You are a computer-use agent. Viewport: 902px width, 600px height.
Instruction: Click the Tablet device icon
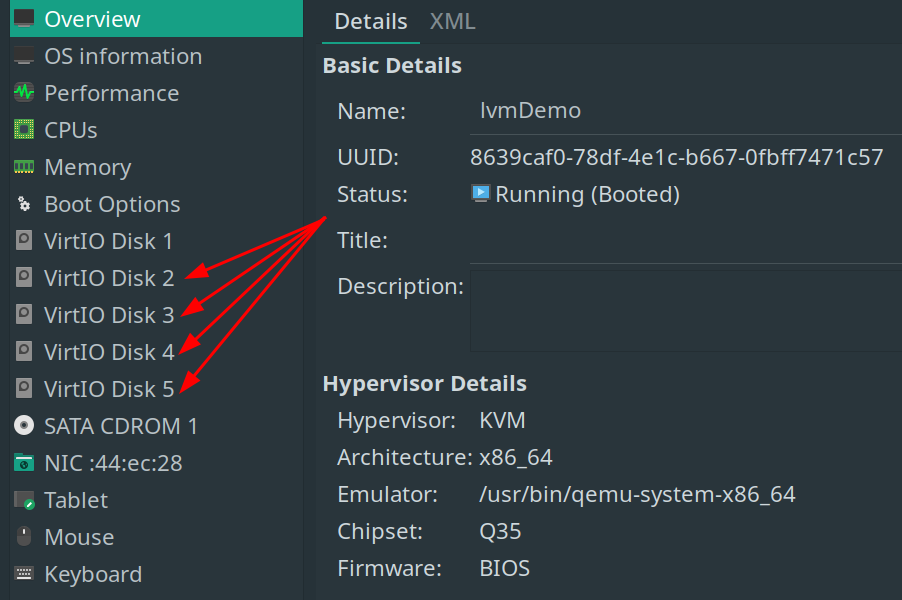[24, 500]
